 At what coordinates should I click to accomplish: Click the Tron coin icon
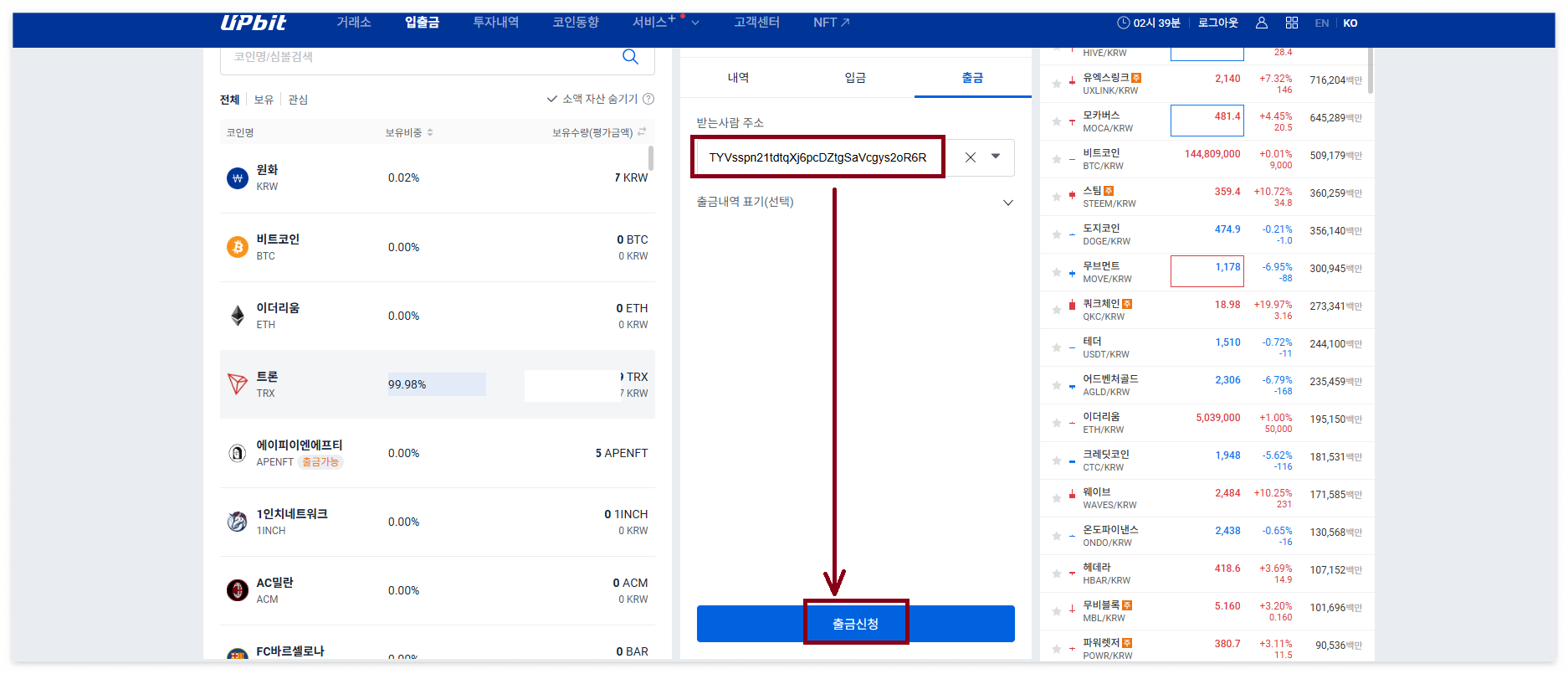click(x=238, y=384)
